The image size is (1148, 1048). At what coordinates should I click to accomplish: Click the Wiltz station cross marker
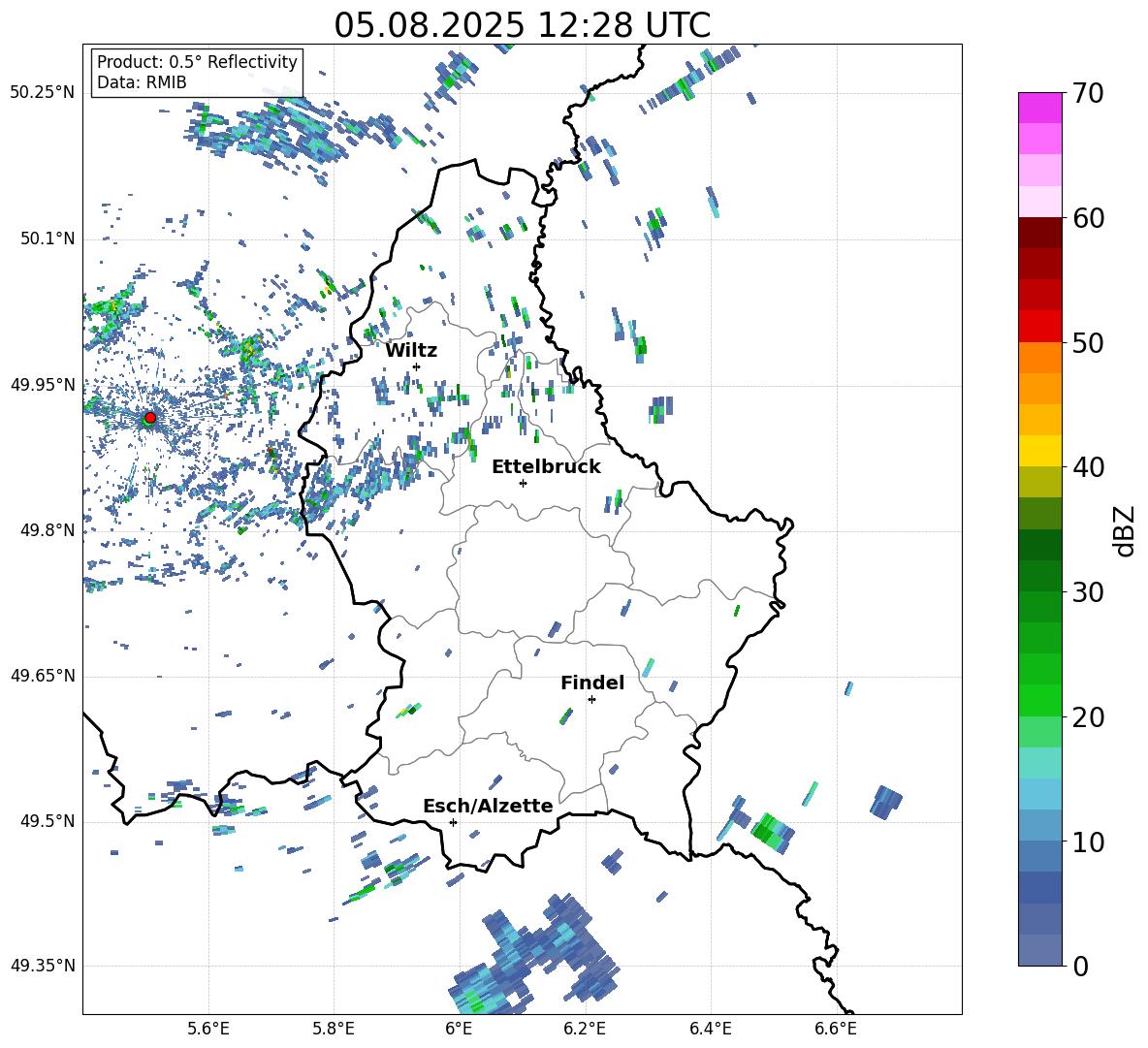(x=417, y=366)
